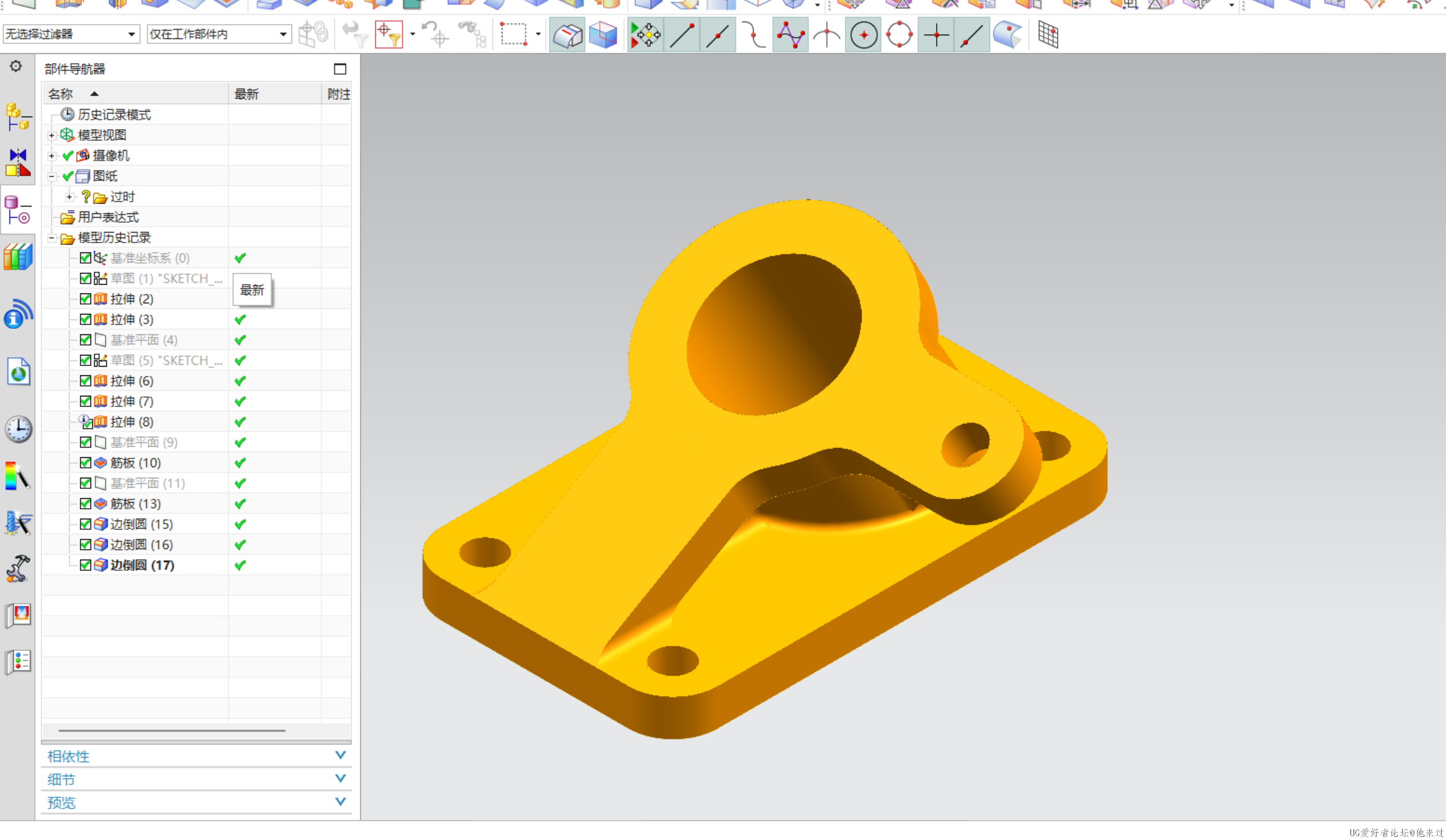Open the Part Navigator sidebar tab
Viewport: 1446px width, 840px height.
[18, 210]
